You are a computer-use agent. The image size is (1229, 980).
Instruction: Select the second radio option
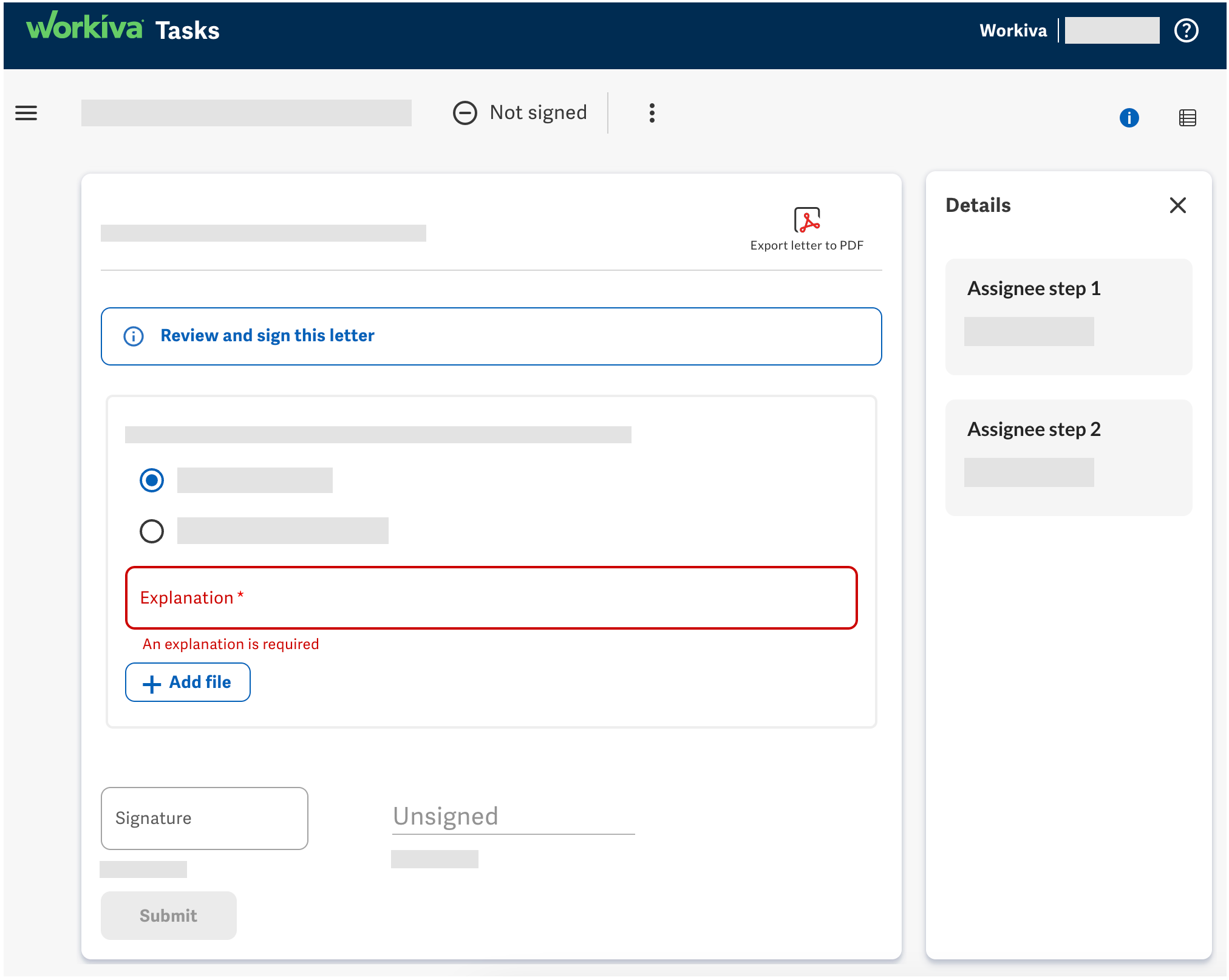(151, 531)
